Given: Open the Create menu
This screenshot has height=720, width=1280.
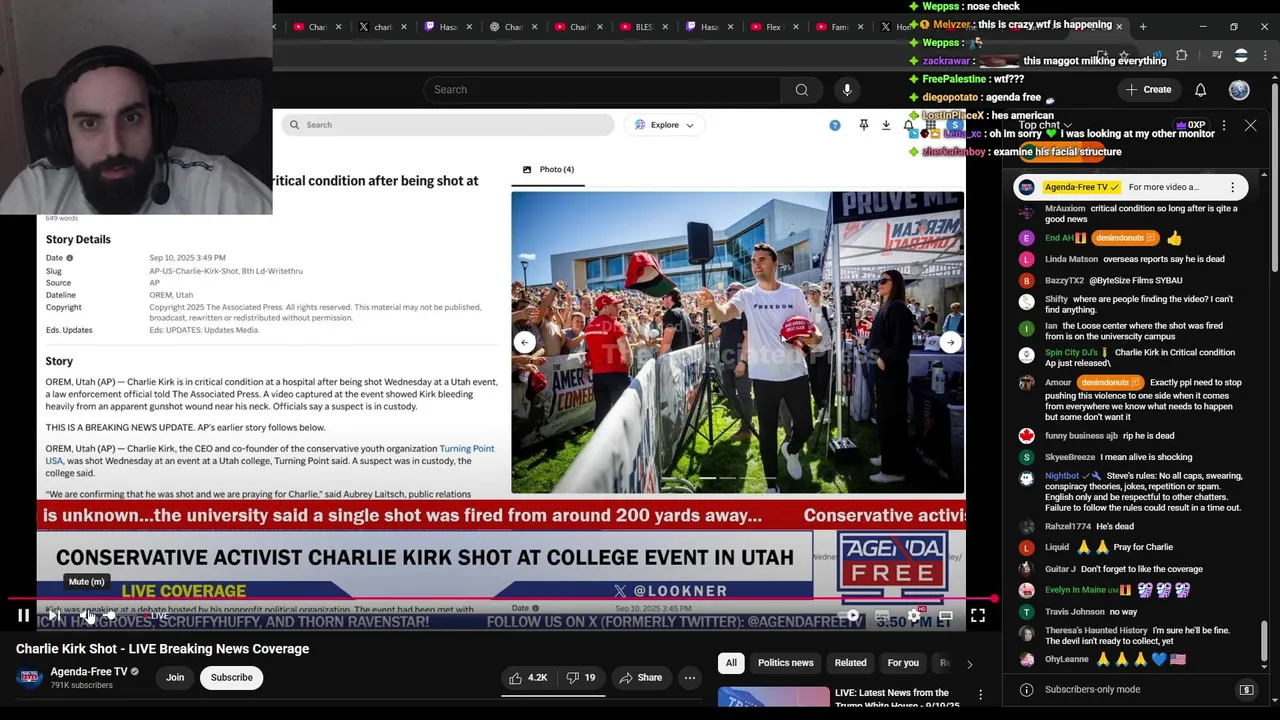Looking at the screenshot, I should click(x=1148, y=90).
